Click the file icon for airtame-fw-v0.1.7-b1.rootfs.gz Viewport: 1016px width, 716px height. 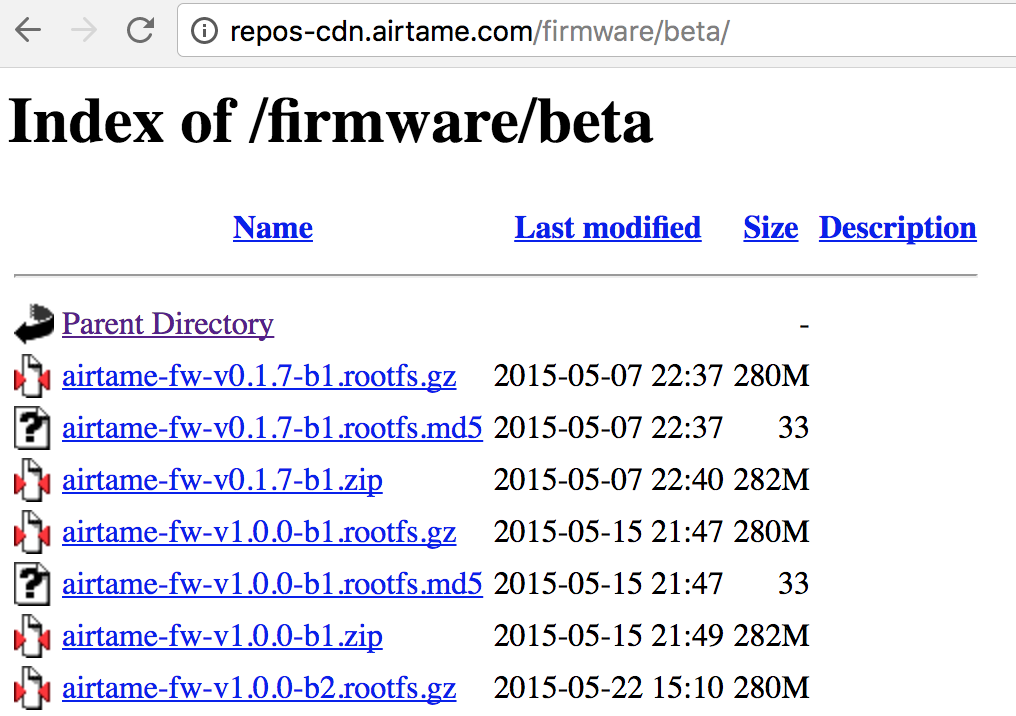[32, 376]
